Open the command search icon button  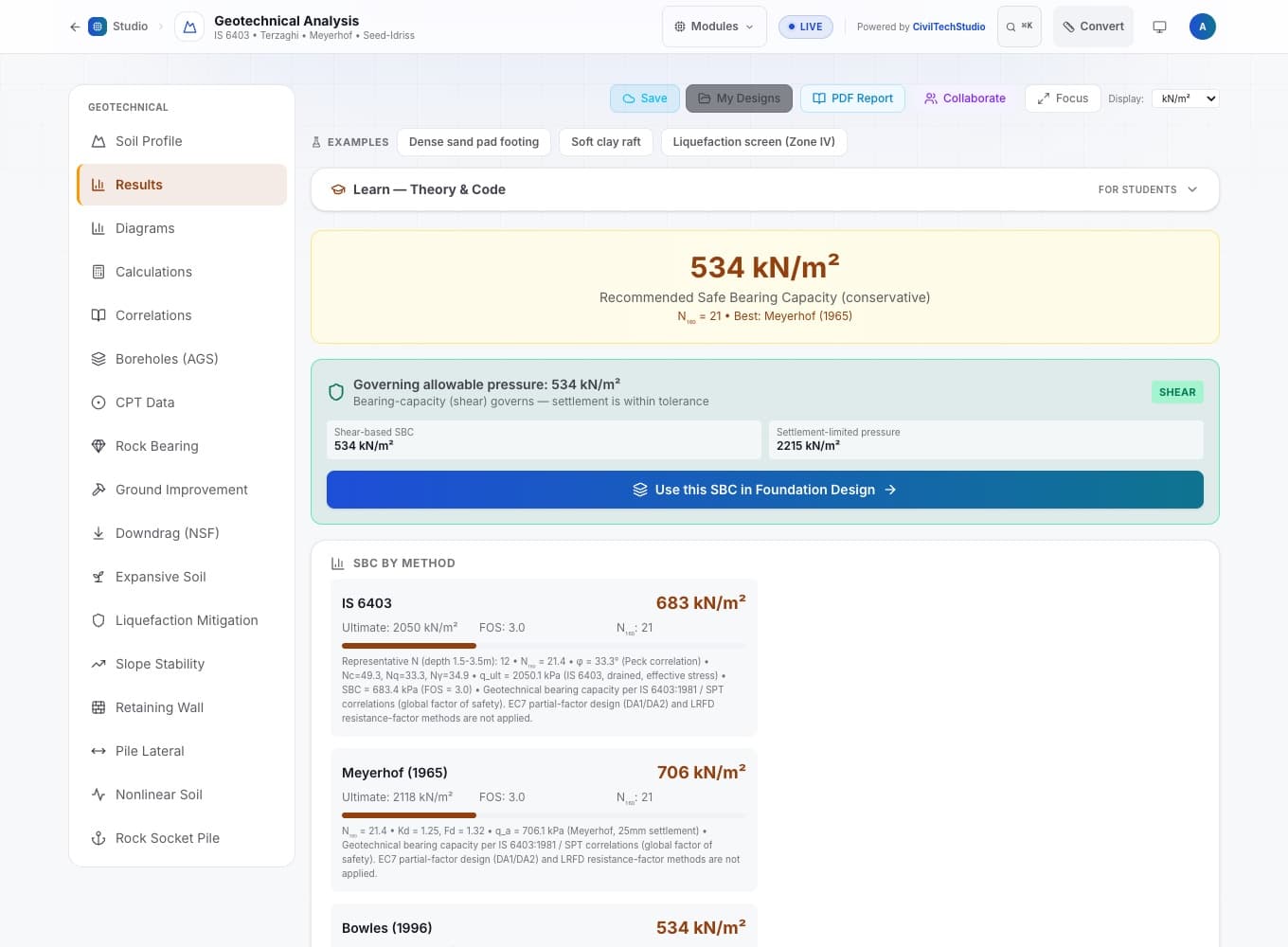pyautogui.click(x=1019, y=27)
